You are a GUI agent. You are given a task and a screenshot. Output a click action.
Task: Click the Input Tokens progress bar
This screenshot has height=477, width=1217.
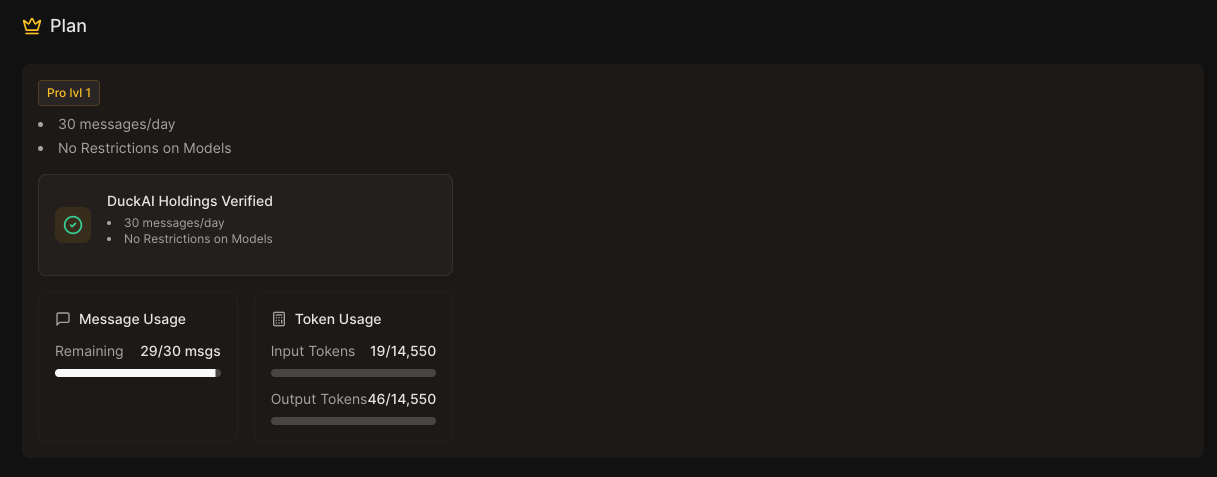pyautogui.click(x=353, y=373)
